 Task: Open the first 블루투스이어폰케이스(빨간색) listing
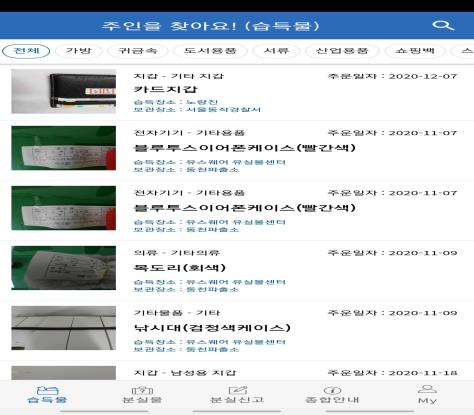(237, 151)
